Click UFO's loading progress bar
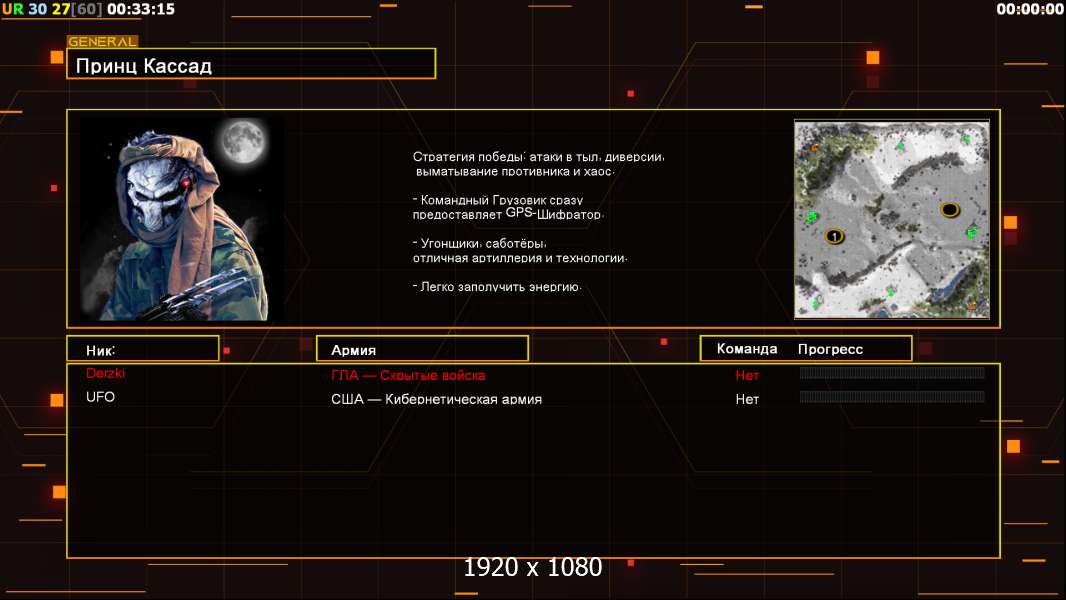1066x600 pixels. [892, 397]
